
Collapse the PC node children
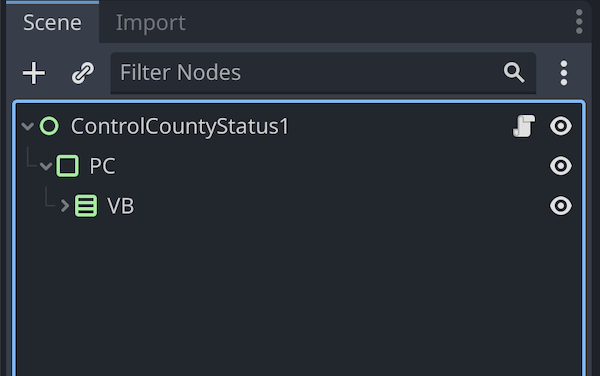(x=46, y=166)
